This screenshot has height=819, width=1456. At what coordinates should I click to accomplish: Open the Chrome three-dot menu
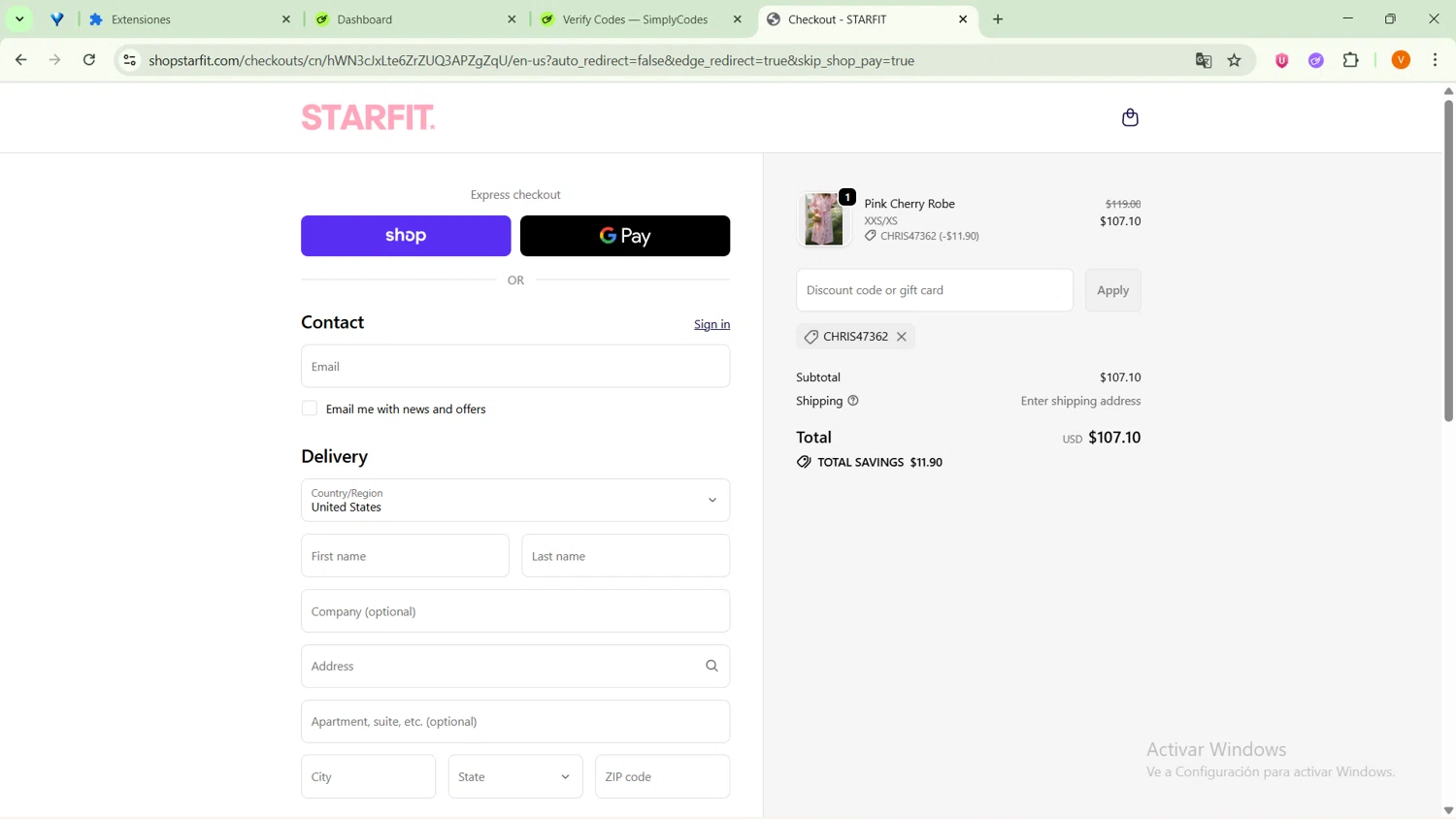pyautogui.click(x=1436, y=60)
